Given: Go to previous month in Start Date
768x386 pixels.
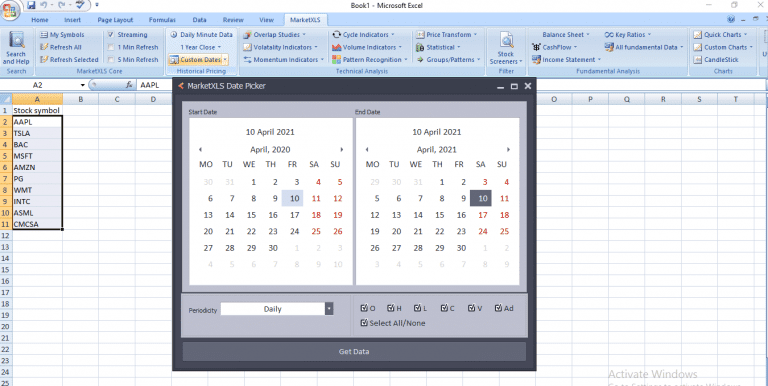Looking at the screenshot, I should (200, 149).
